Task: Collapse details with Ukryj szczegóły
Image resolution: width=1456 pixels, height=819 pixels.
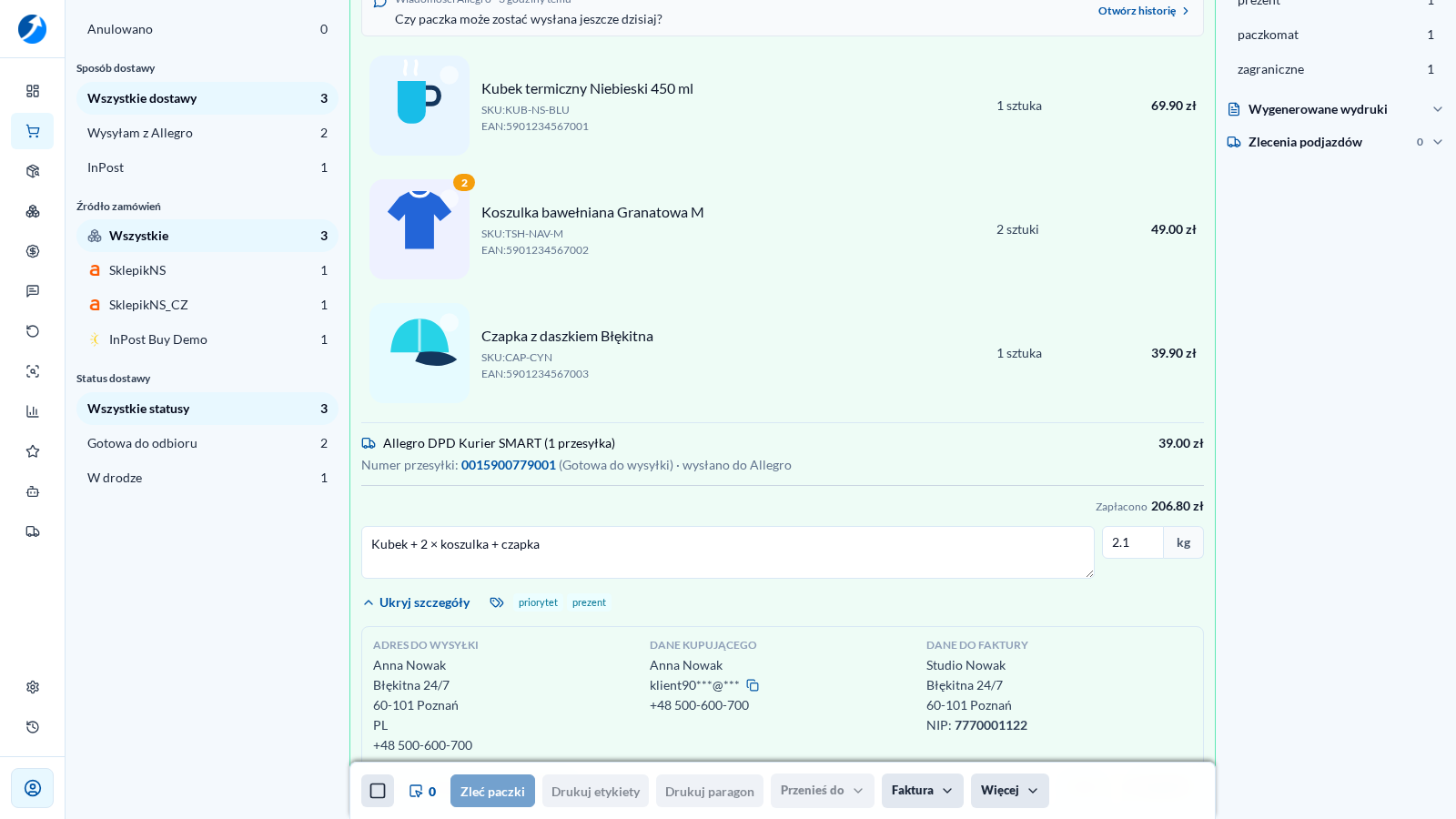Action: (417, 602)
